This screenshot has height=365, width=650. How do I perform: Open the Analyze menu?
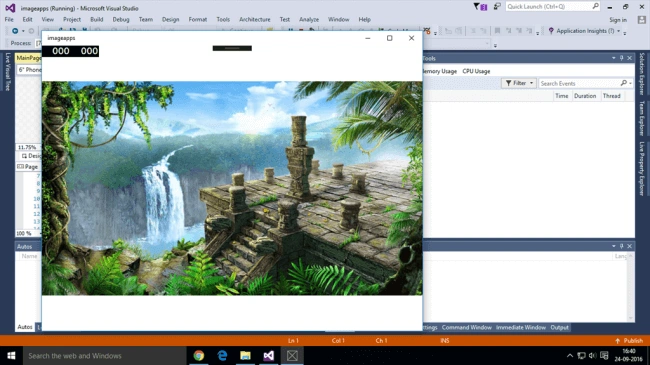pyautogui.click(x=309, y=19)
